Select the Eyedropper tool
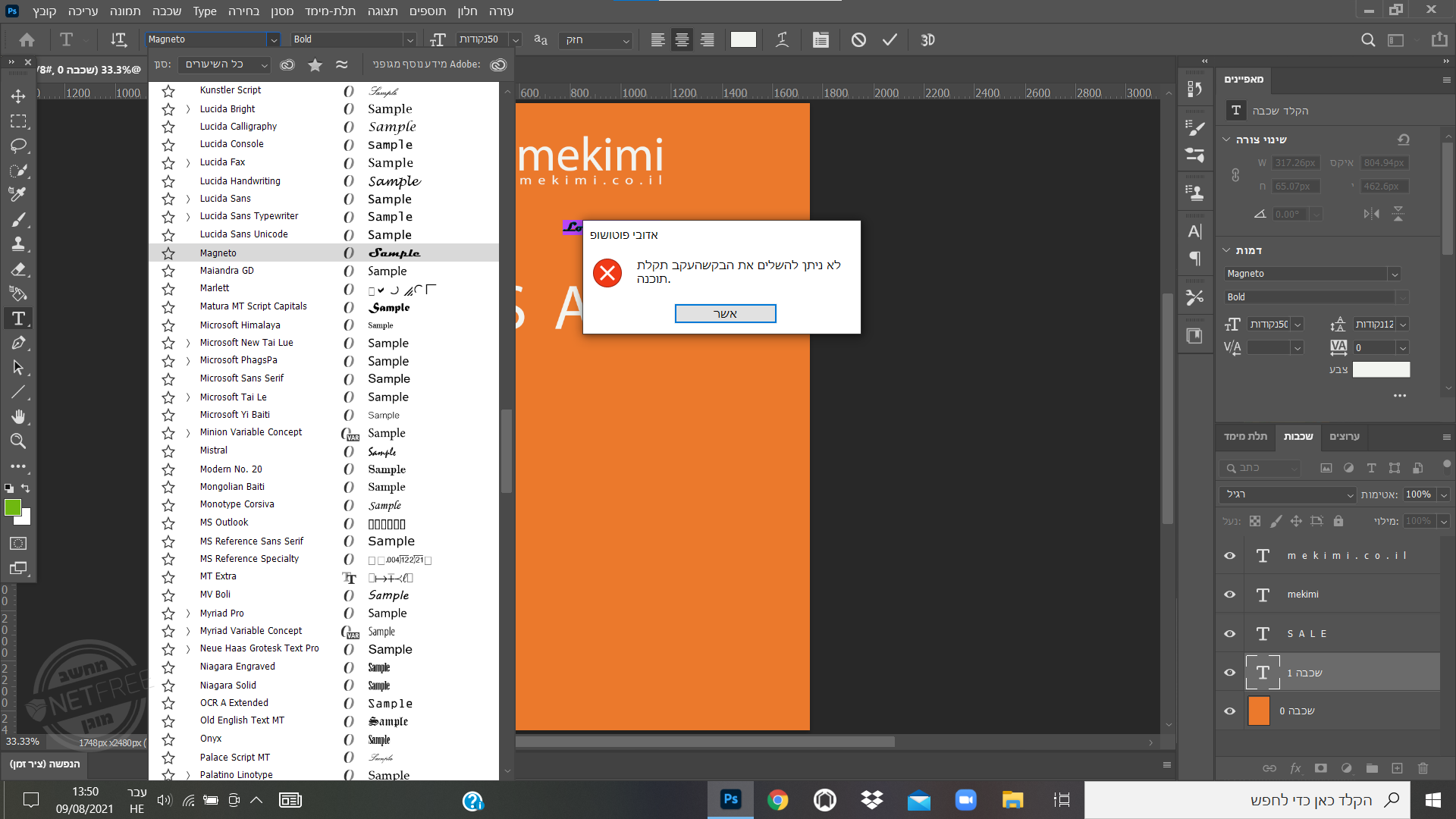The image size is (1456, 819). 18,195
